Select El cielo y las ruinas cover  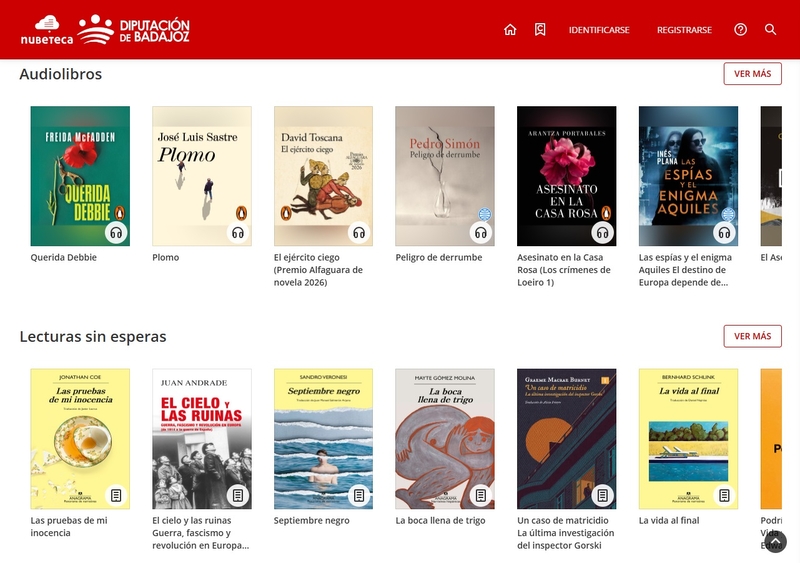point(202,439)
